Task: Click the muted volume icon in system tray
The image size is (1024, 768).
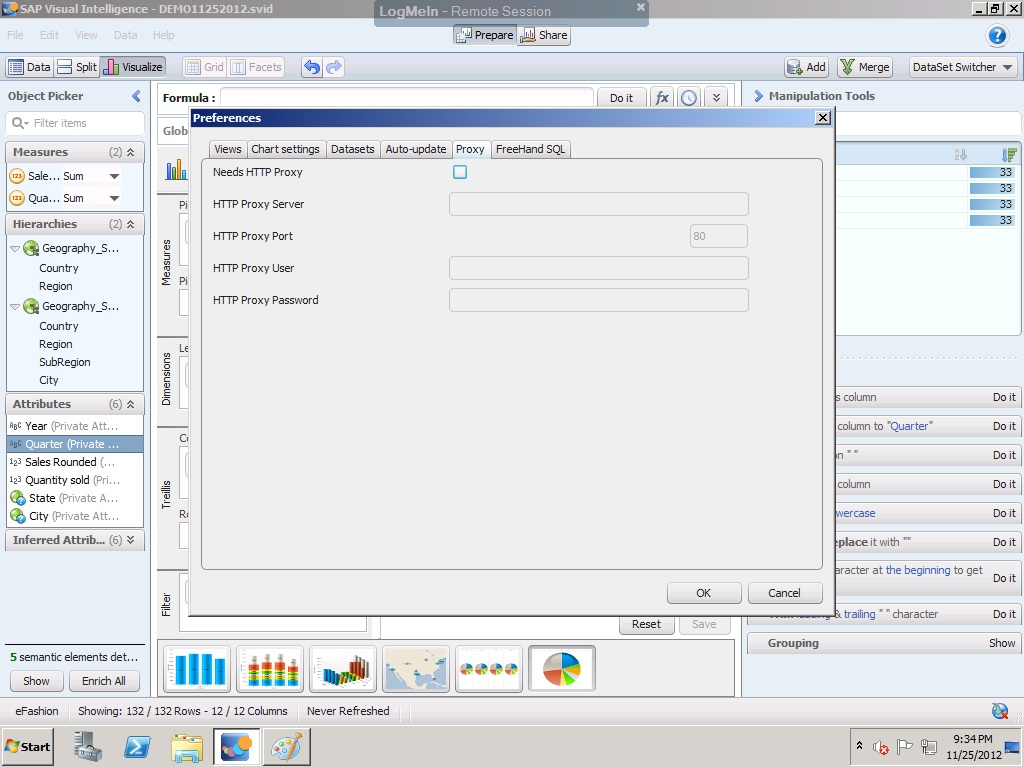Action: tap(881, 746)
